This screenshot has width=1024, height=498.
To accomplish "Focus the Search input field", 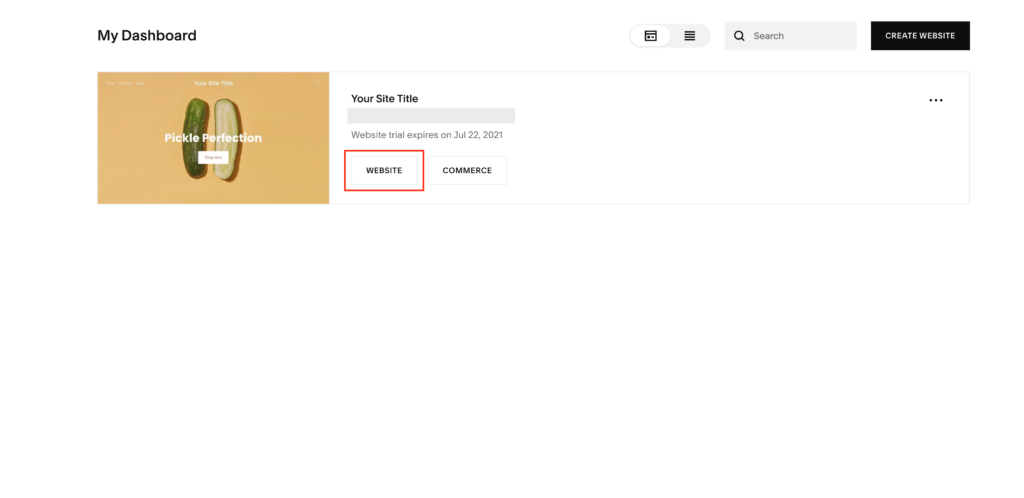I will [x=790, y=36].
